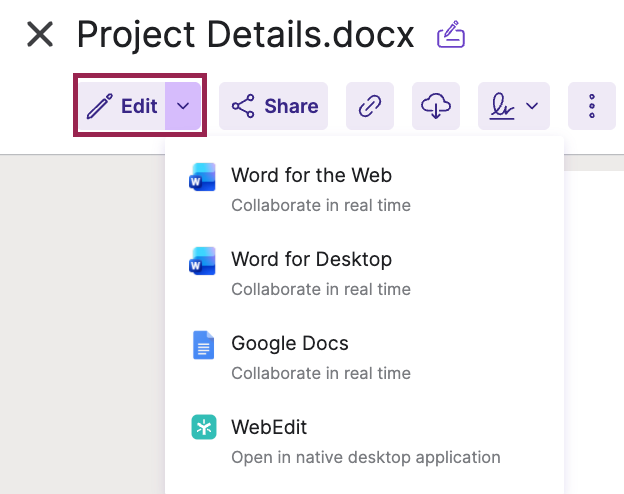Click the WebEdit icon
The width and height of the screenshot is (624, 494).
(x=204, y=427)
